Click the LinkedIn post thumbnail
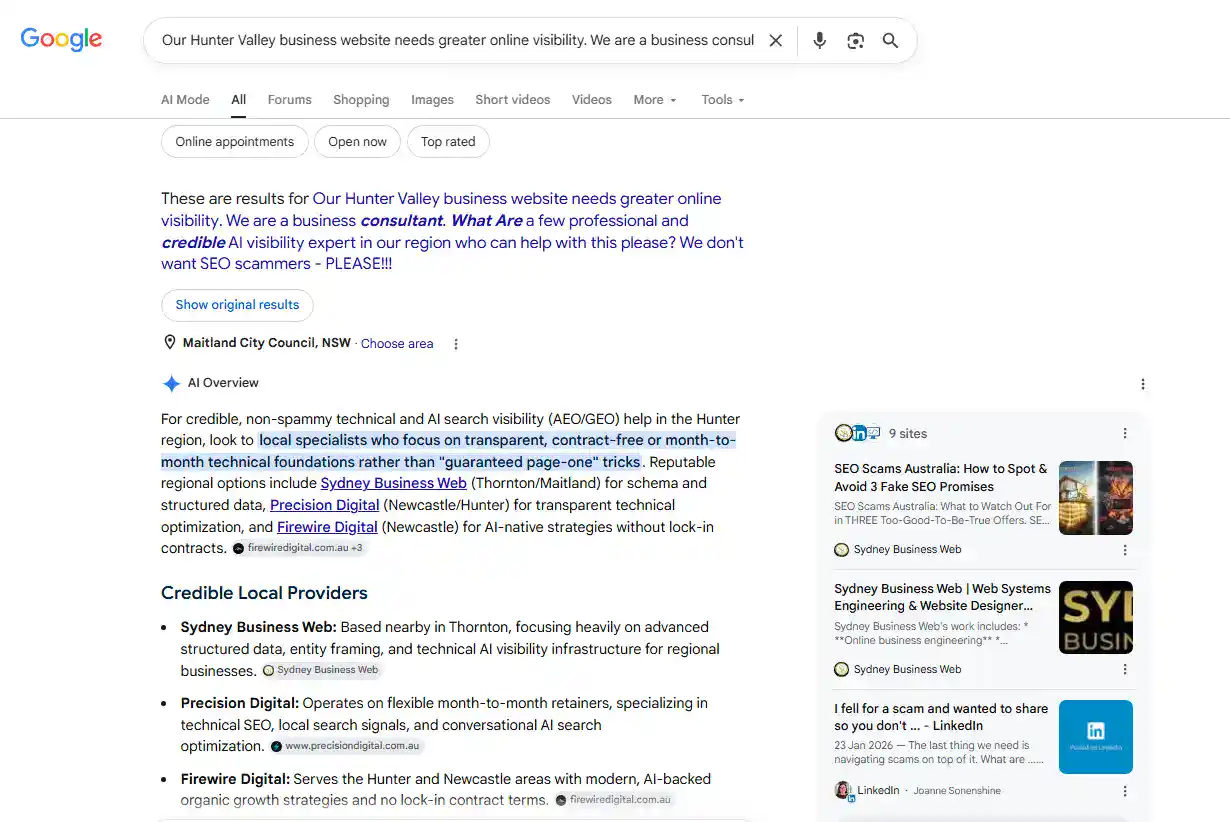 (x=1096, y=737)
